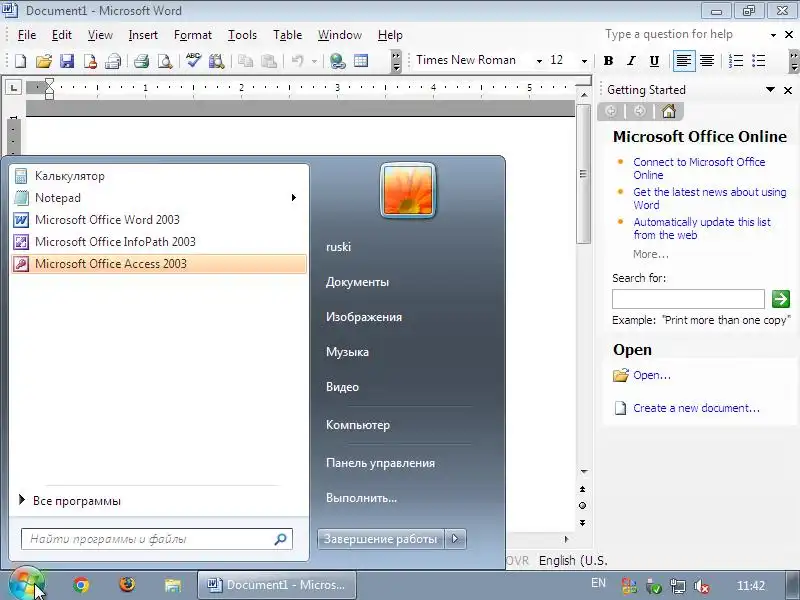Image resolution: width=800 pixels, height=600 pixels.
Task: Expand shutdown options arrow button
Action: point(456,539)
